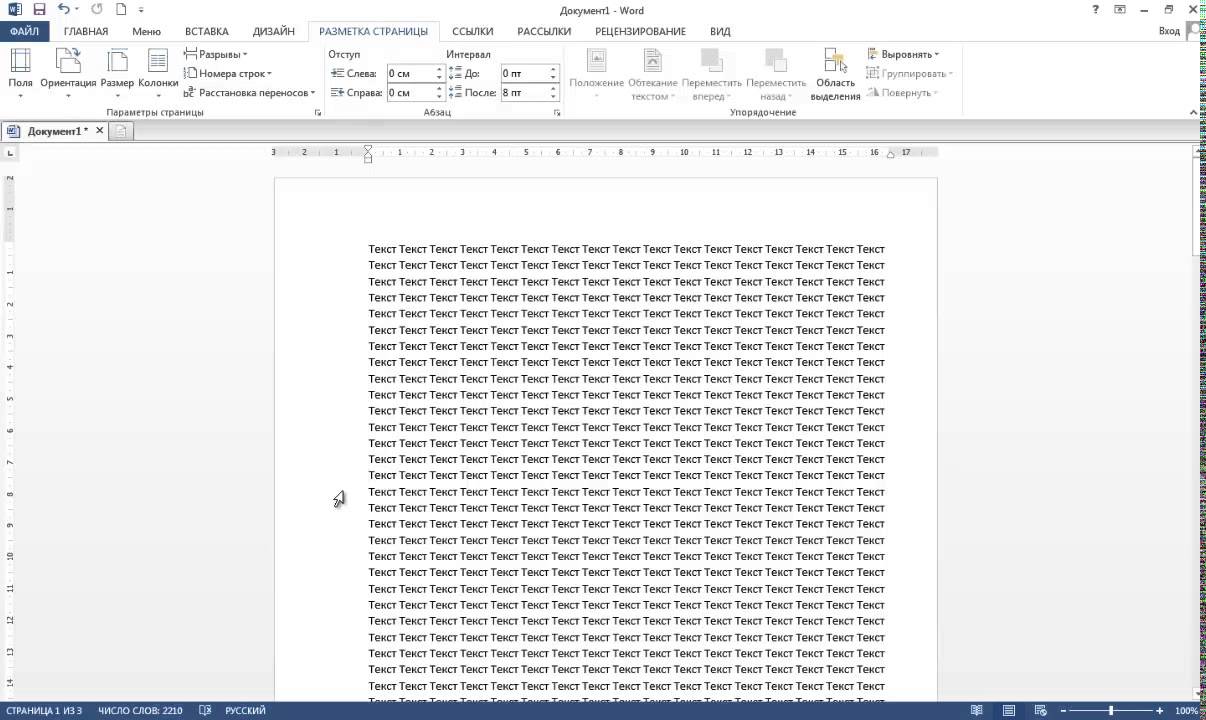Collapse the ribbon using the arrow

pos(1194,113)
